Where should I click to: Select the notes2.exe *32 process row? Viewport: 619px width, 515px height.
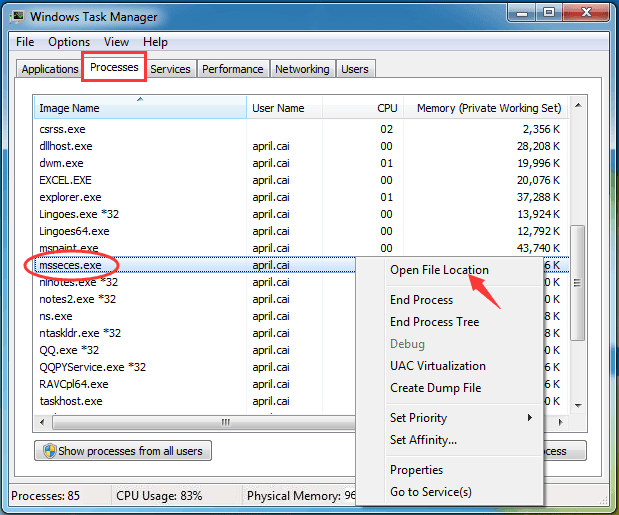[195, 299]
